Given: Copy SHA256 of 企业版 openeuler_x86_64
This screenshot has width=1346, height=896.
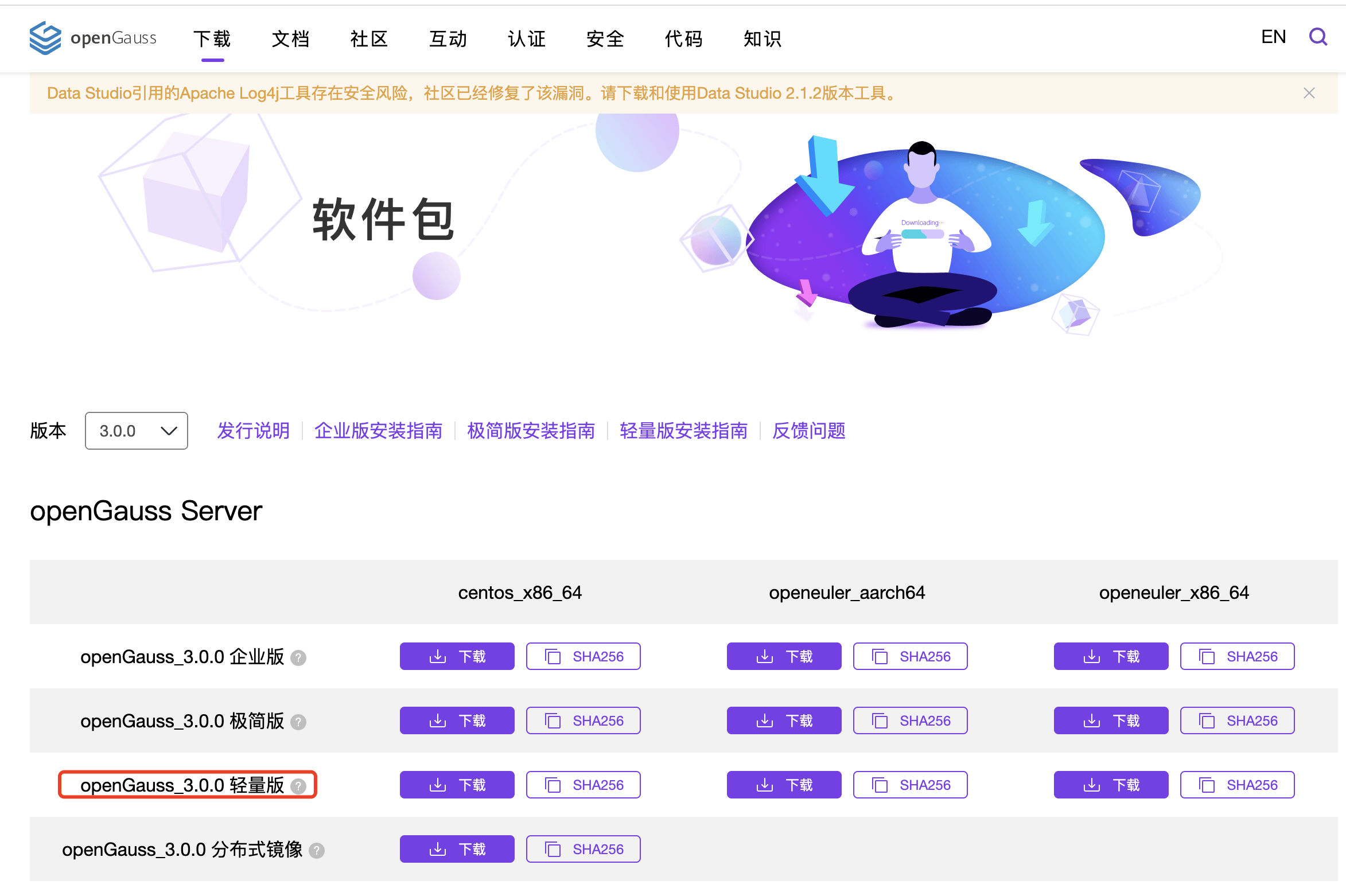Looking at the screenshot, I should coord(1238,656).
